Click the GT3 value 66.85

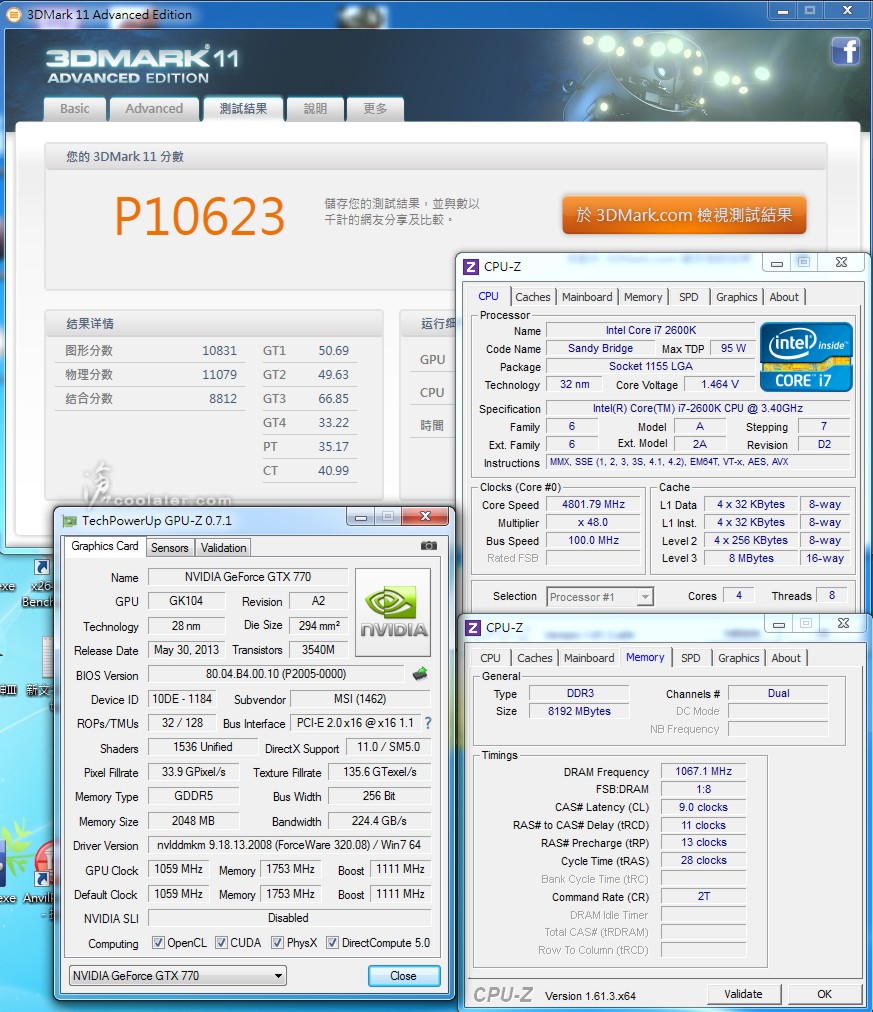click(334, 398)
